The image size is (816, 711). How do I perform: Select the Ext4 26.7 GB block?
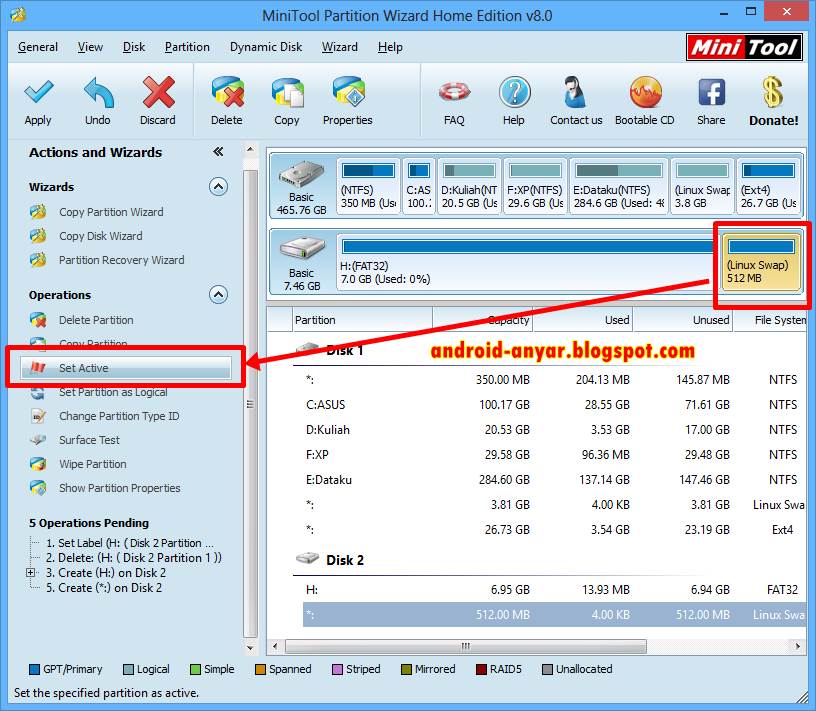point(768,185)
